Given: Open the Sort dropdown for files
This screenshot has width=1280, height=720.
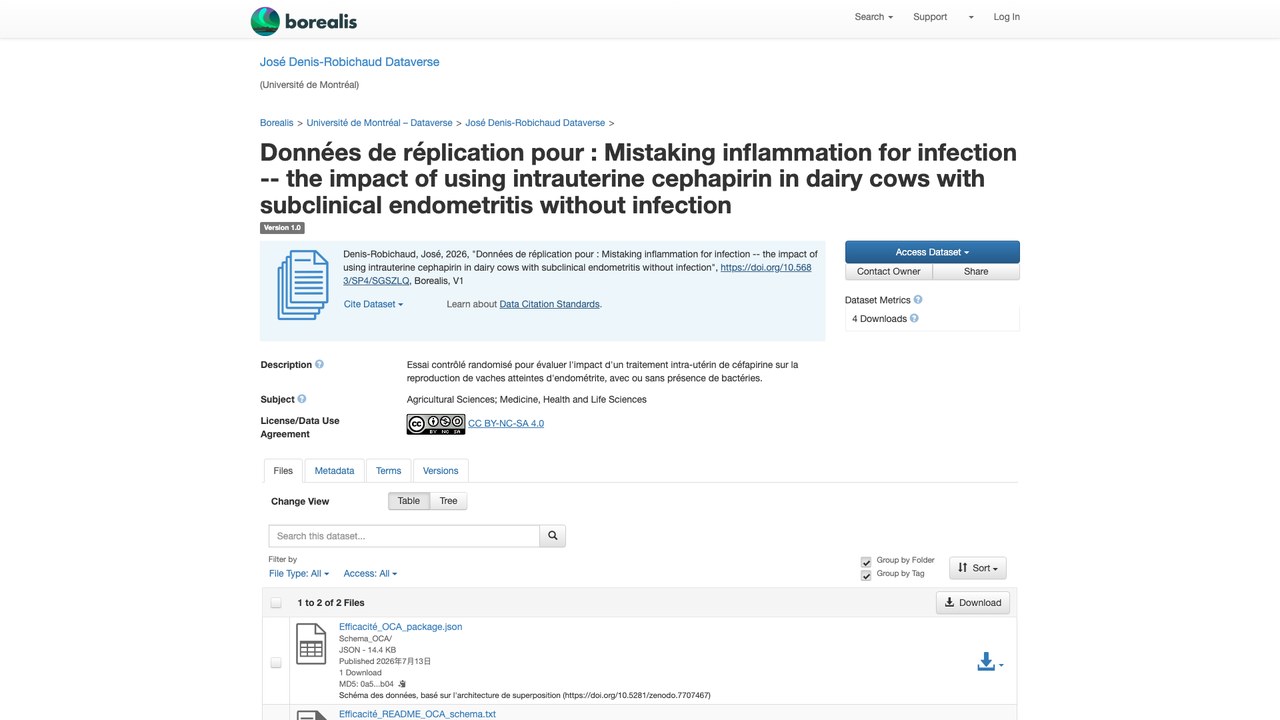Looking at the screenshot, I should point(978,568).
